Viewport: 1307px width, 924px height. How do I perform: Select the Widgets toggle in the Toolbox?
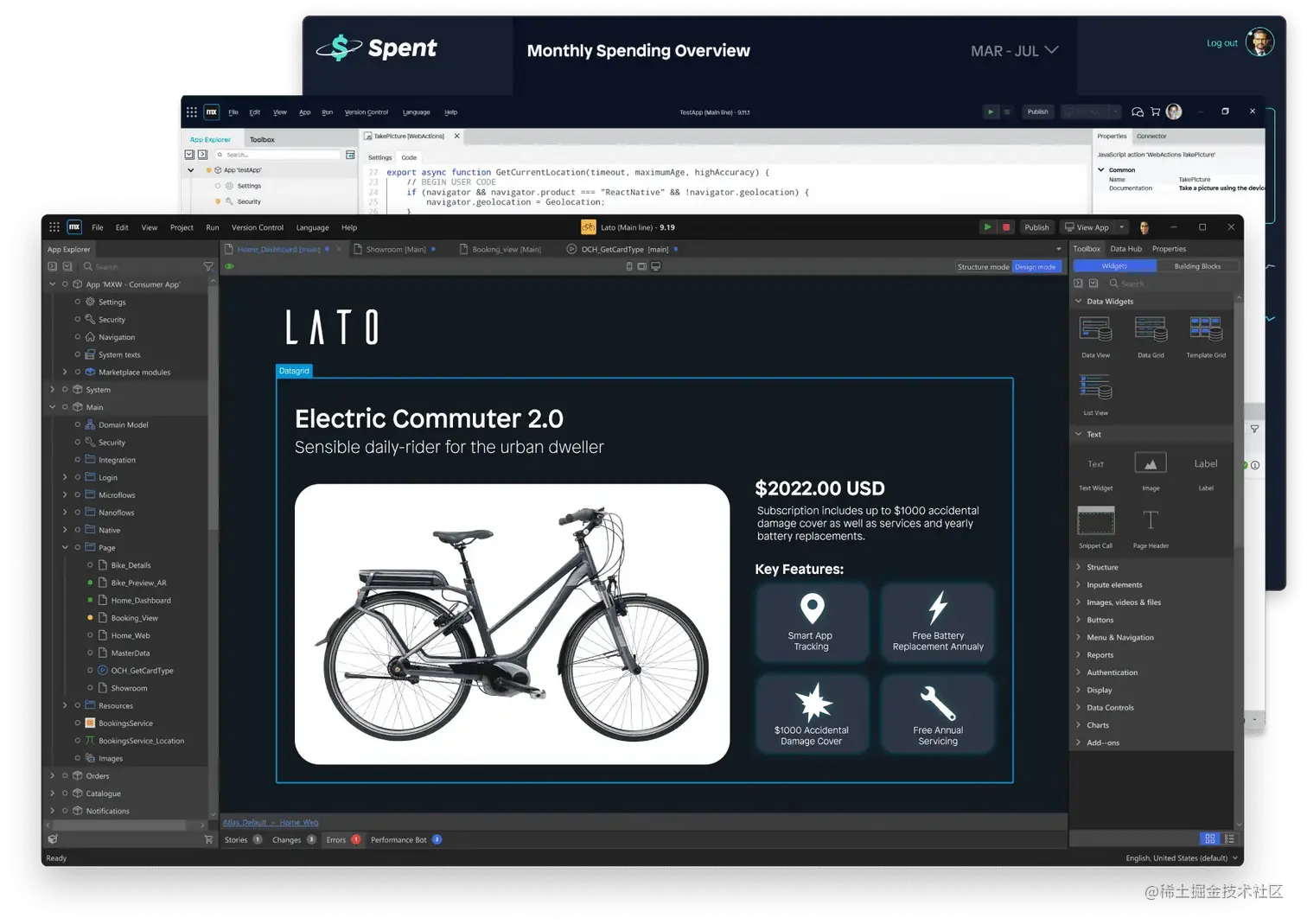click(1114, 266)
